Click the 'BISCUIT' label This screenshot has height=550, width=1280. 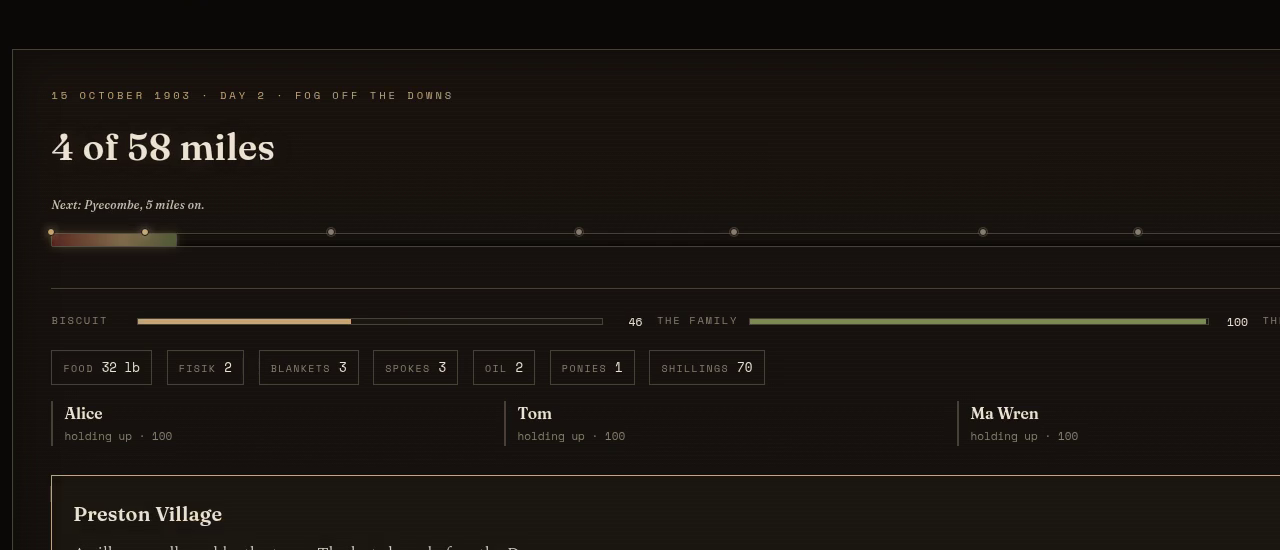(x=80, y=321)
